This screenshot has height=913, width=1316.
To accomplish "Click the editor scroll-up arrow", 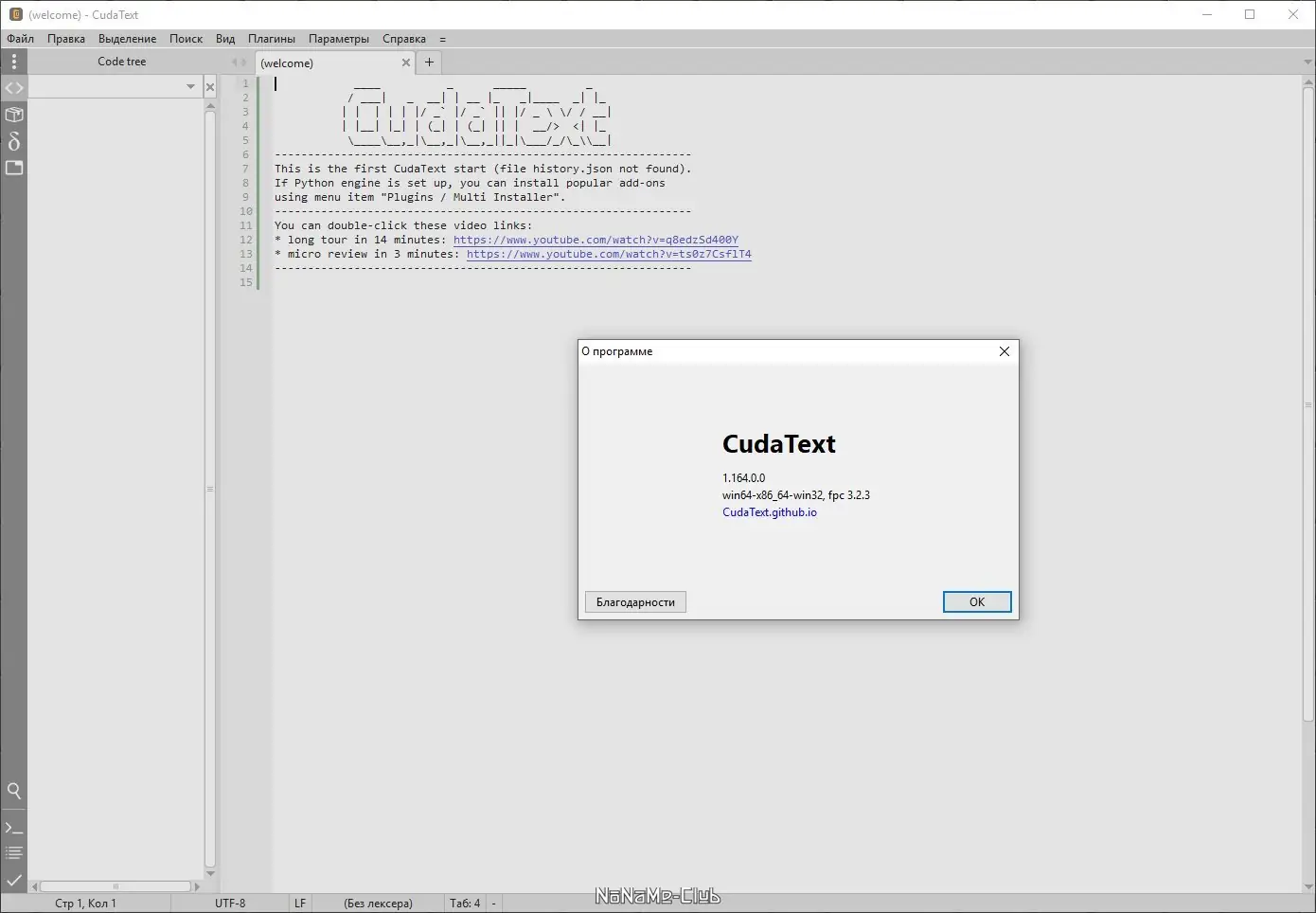I will click(x=1308, y=81).
